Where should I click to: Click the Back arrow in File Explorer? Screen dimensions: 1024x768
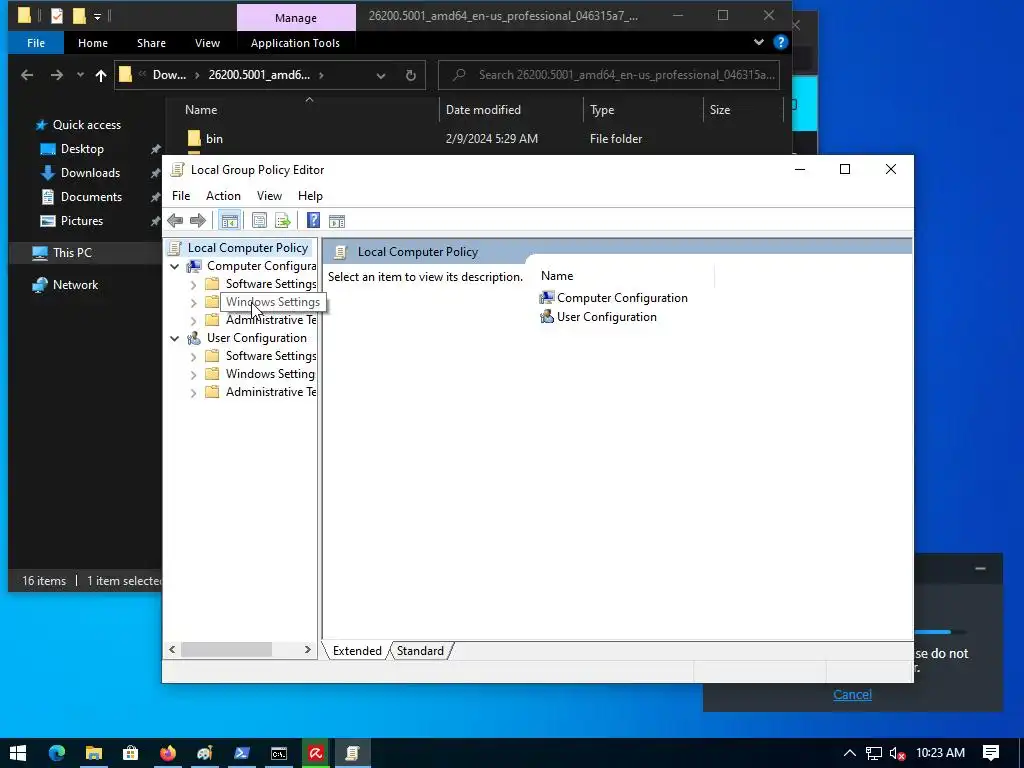[x=27, y=75]
